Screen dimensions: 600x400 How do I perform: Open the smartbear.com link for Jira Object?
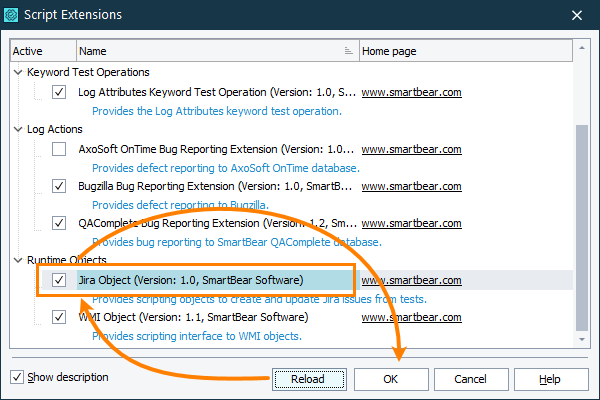411,281
